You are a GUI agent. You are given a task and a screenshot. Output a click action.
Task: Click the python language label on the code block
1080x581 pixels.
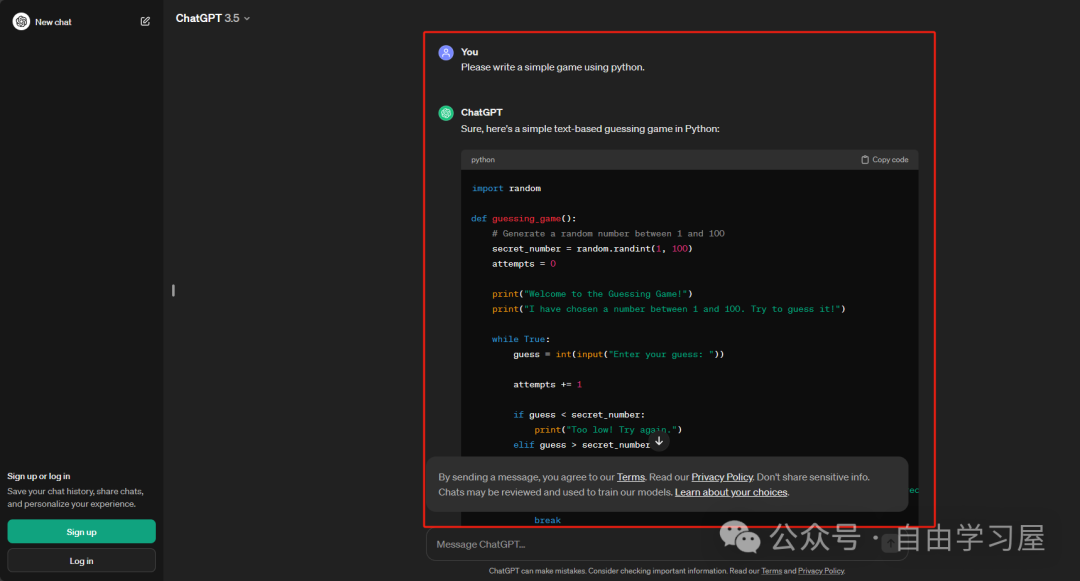(483, 160)
